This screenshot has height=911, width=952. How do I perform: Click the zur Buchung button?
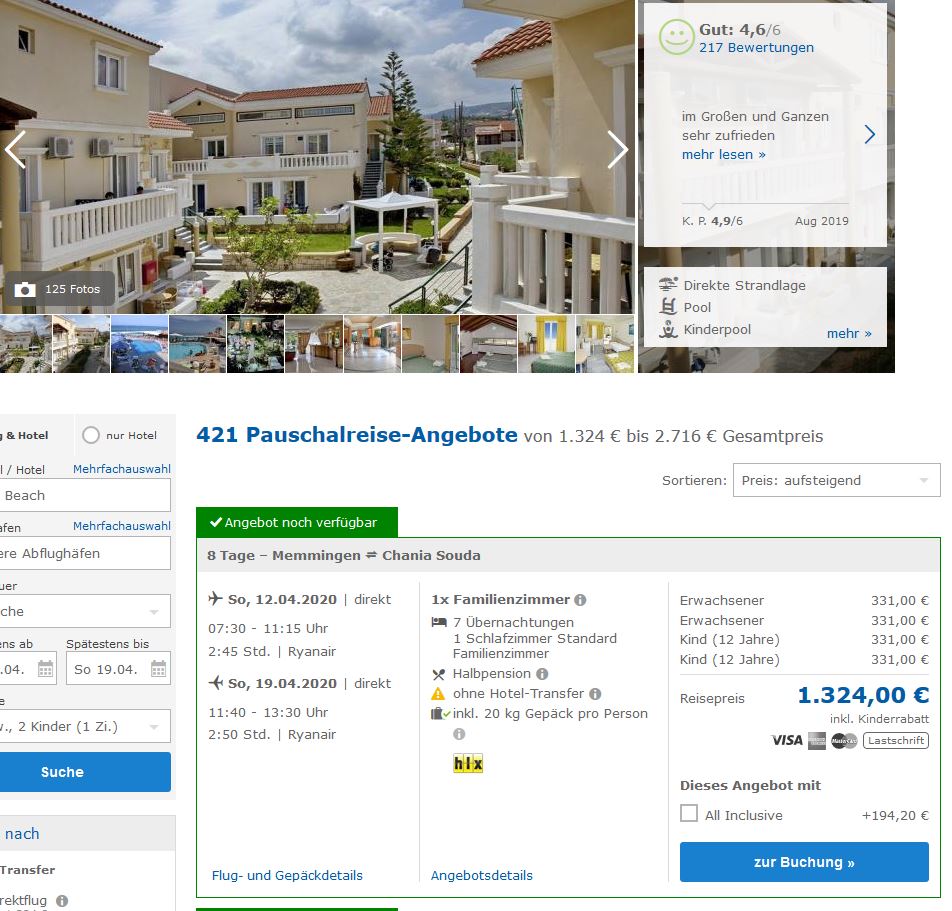click(804, 862)
